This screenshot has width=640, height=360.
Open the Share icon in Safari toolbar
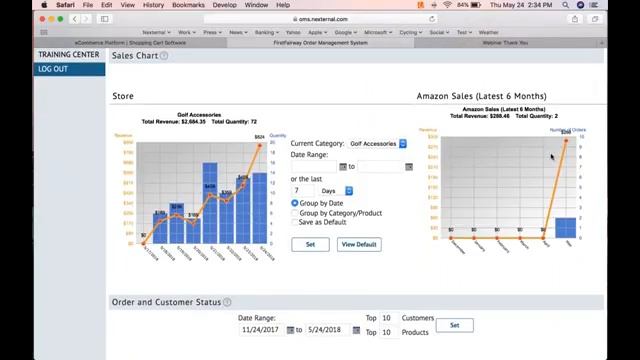575,19
